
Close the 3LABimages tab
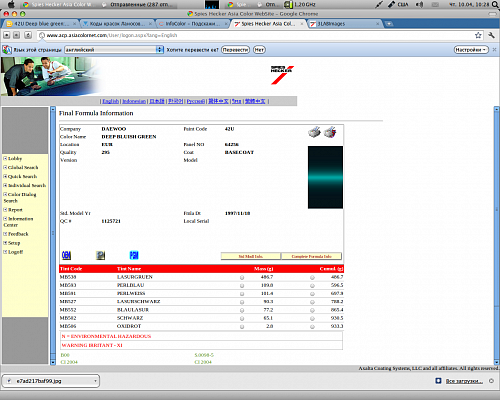click(x=377, y=24)
